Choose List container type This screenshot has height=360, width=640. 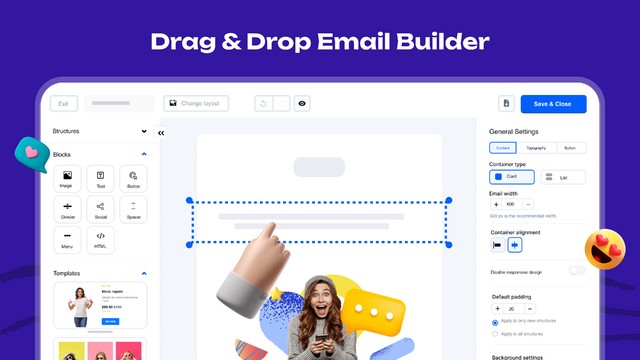click(563, 177)
